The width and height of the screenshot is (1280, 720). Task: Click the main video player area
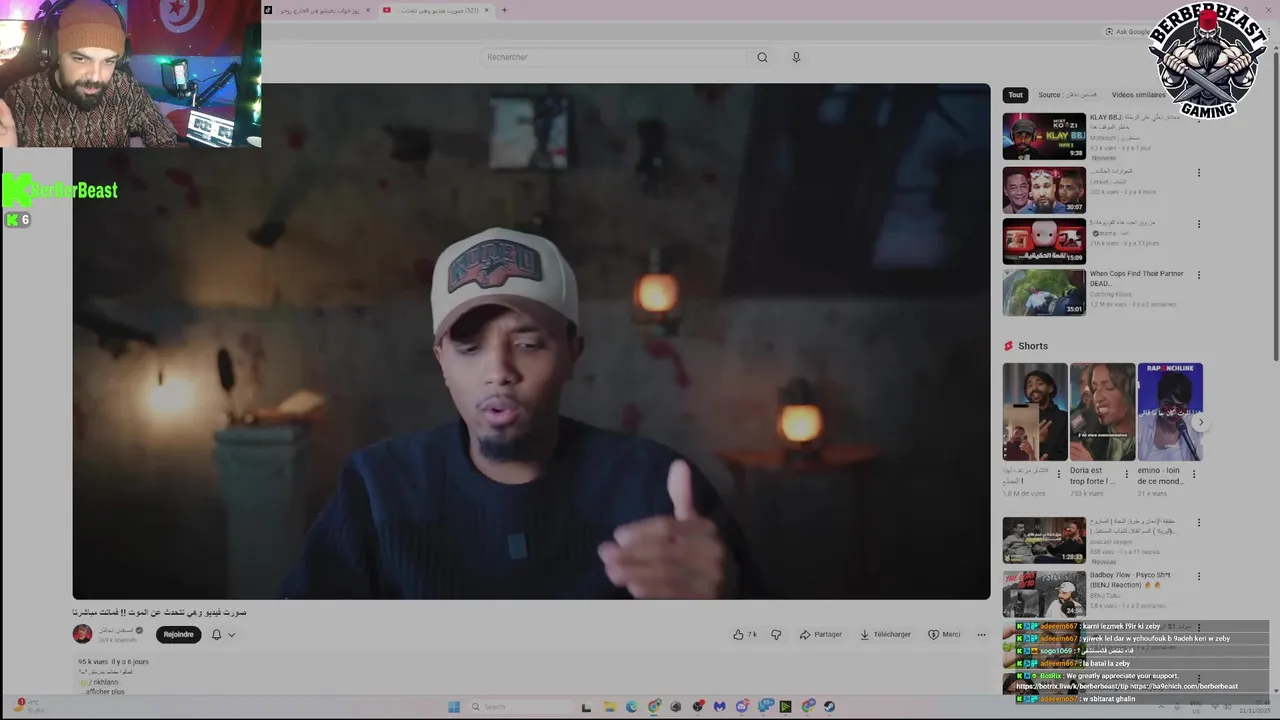[531, 341]
